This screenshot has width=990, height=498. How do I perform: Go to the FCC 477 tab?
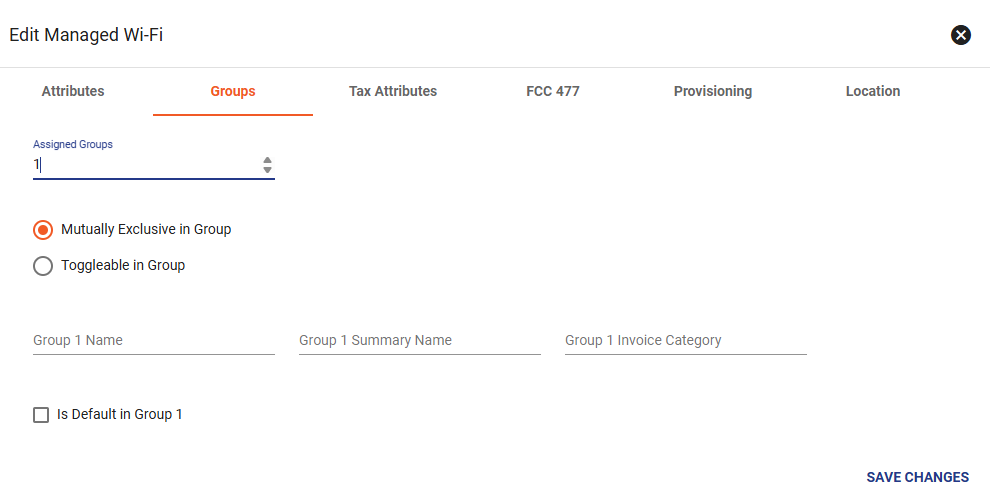click(x=552, y=91)
